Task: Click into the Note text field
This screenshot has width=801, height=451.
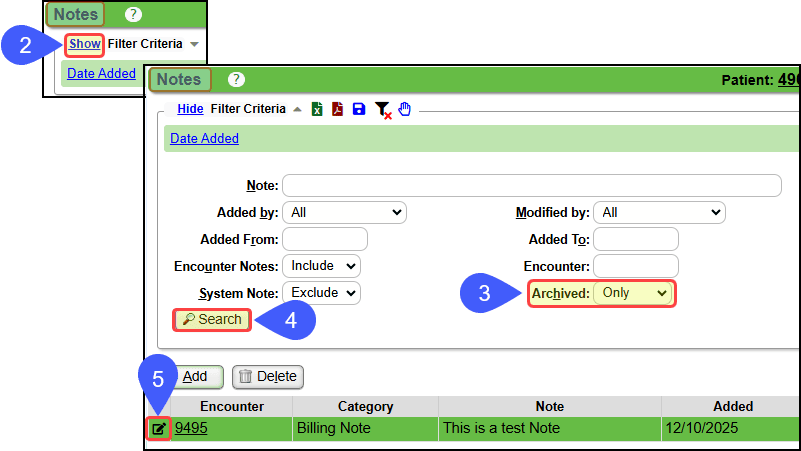Action: pos(531,185)
